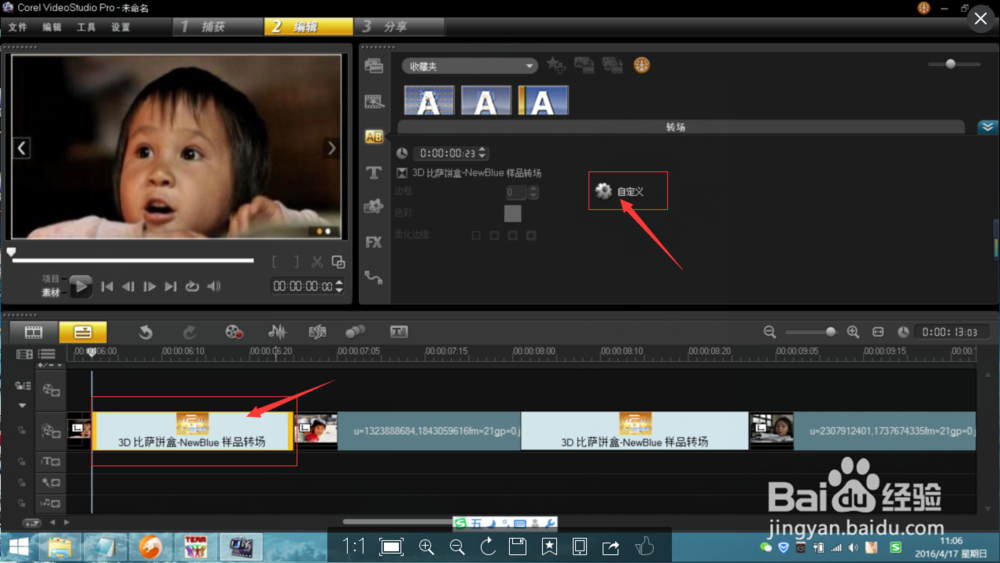Open the 文件 menu

tap(18, 27)
